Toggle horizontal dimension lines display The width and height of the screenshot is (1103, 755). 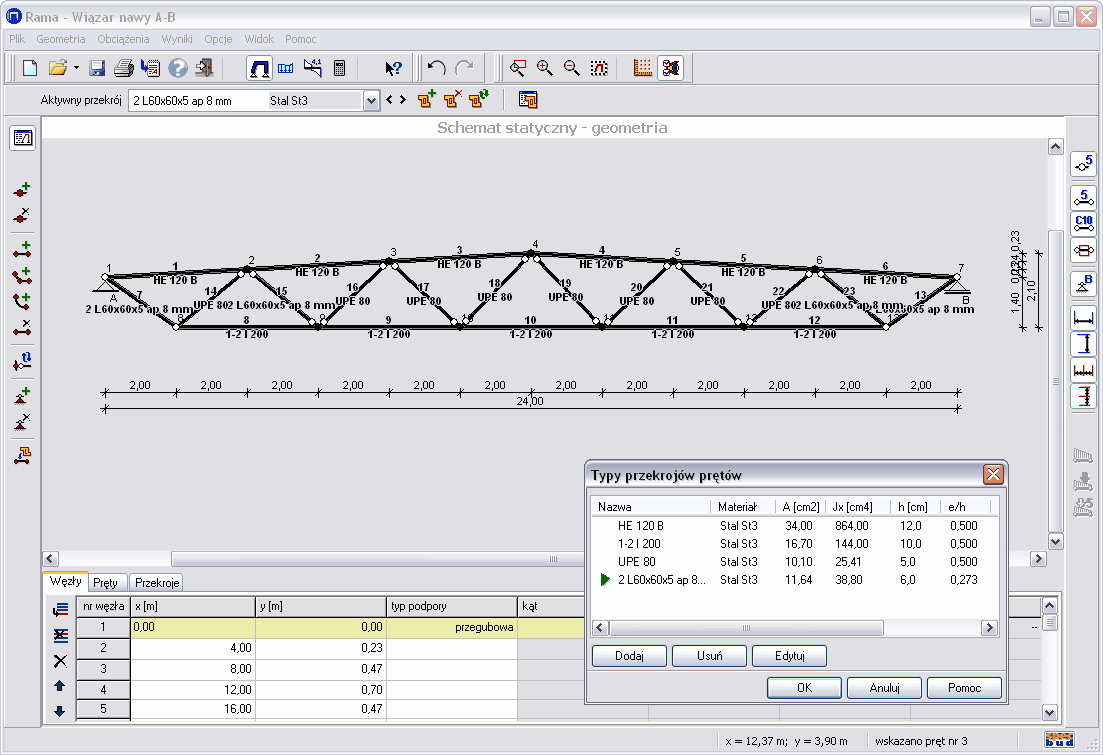click(x=1083, y=318)
